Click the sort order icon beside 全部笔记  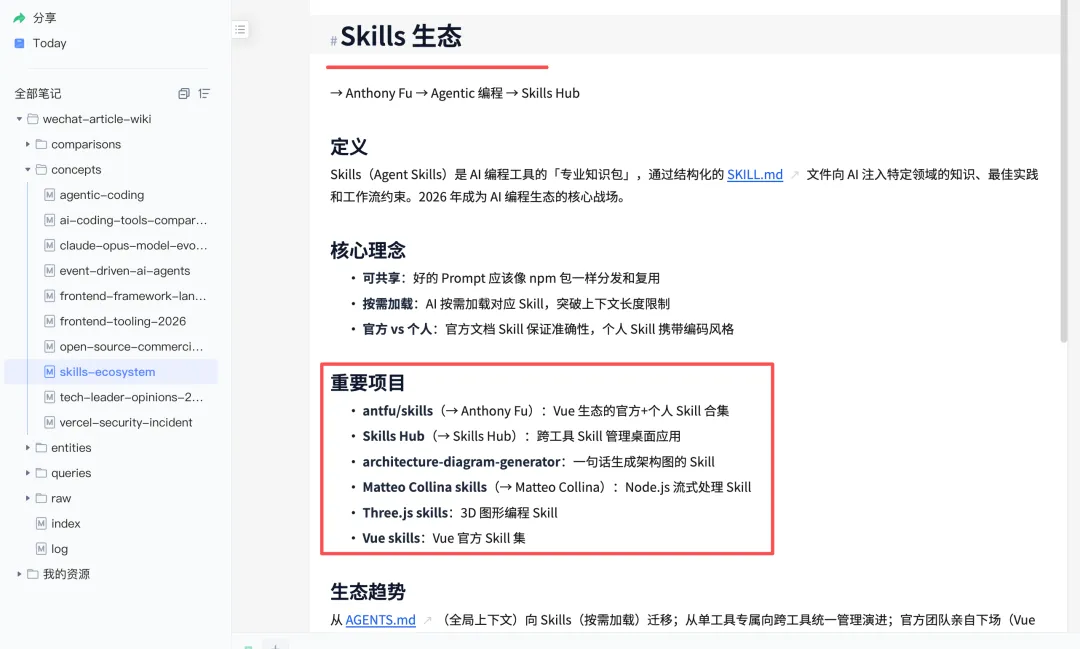205,93
